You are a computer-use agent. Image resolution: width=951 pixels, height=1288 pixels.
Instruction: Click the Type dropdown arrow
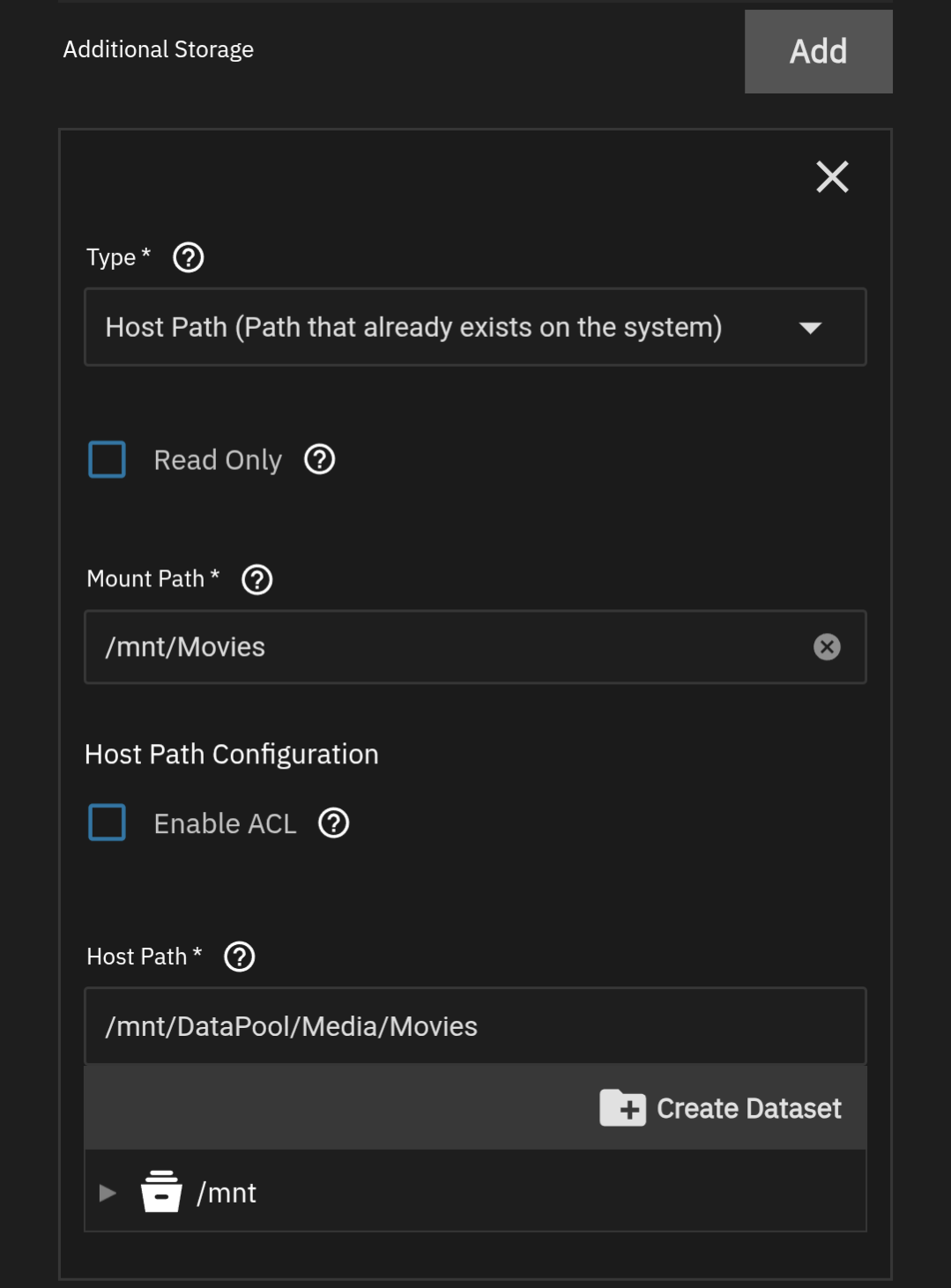[809, 328]
